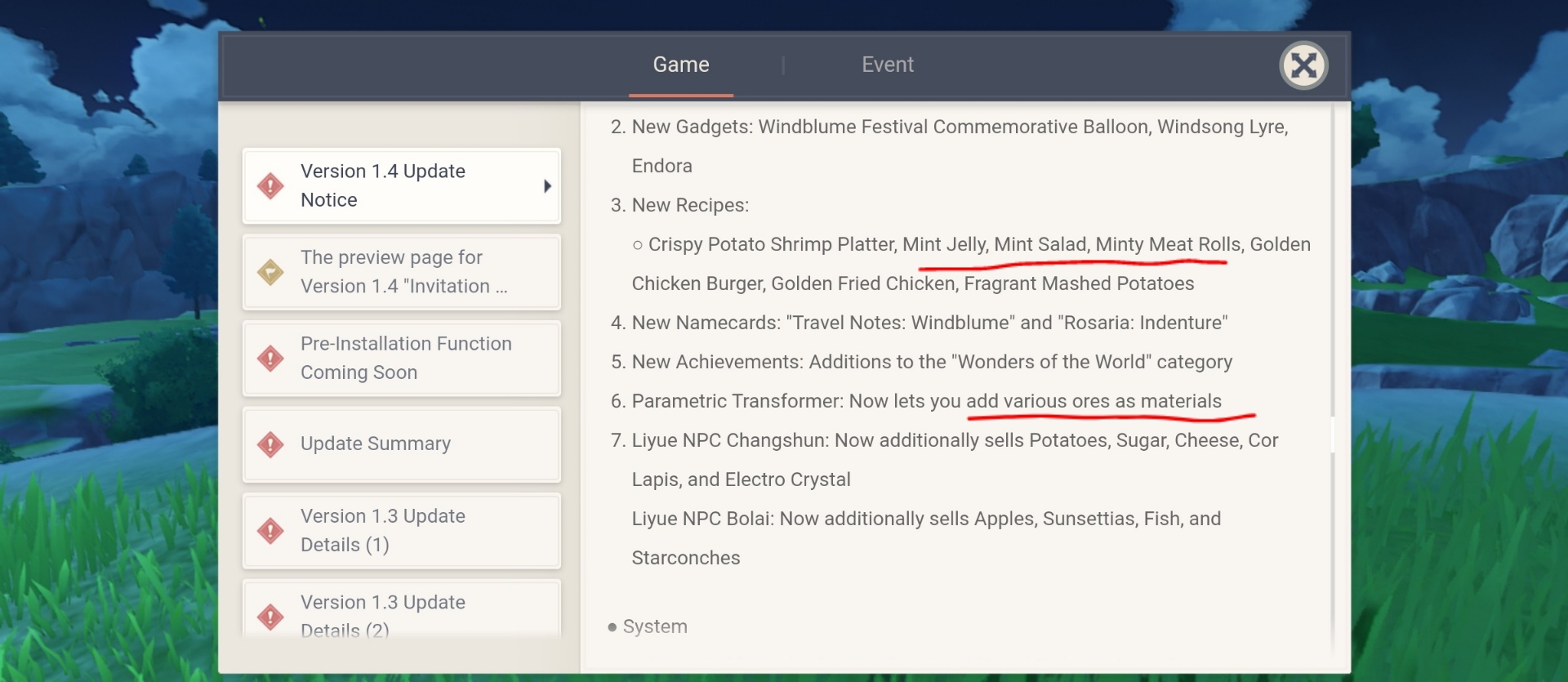Click the System section heading
The image size is (1568, 682).
[654, 626]
